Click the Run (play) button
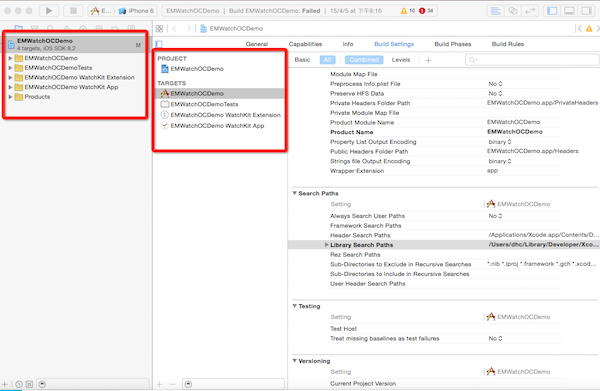The height and width of the screenshot is (391, 600). (49, 11)
